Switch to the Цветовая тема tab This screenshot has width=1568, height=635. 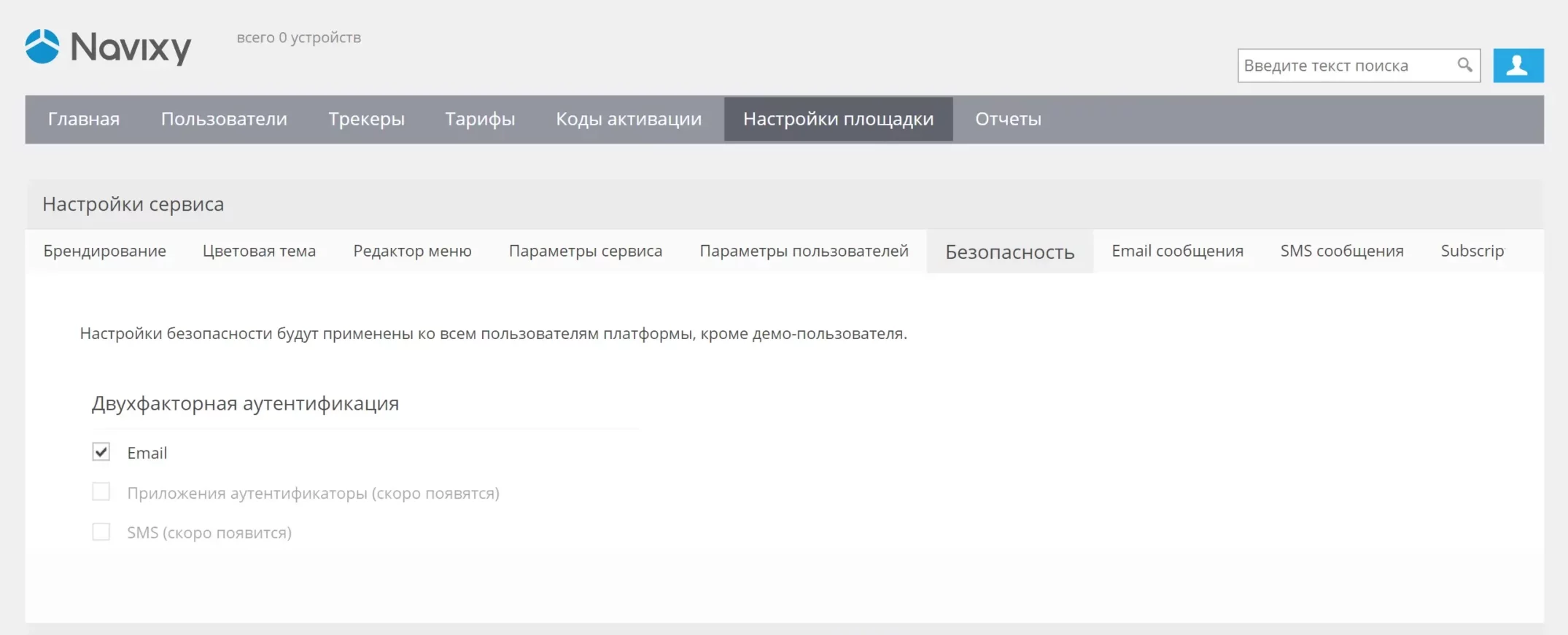coord(259,251)
